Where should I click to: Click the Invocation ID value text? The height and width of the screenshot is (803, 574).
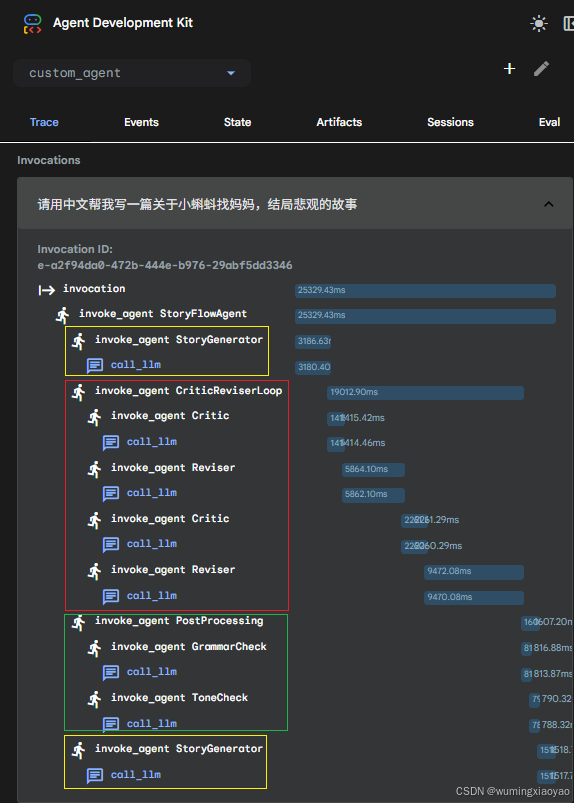point(165,265)
